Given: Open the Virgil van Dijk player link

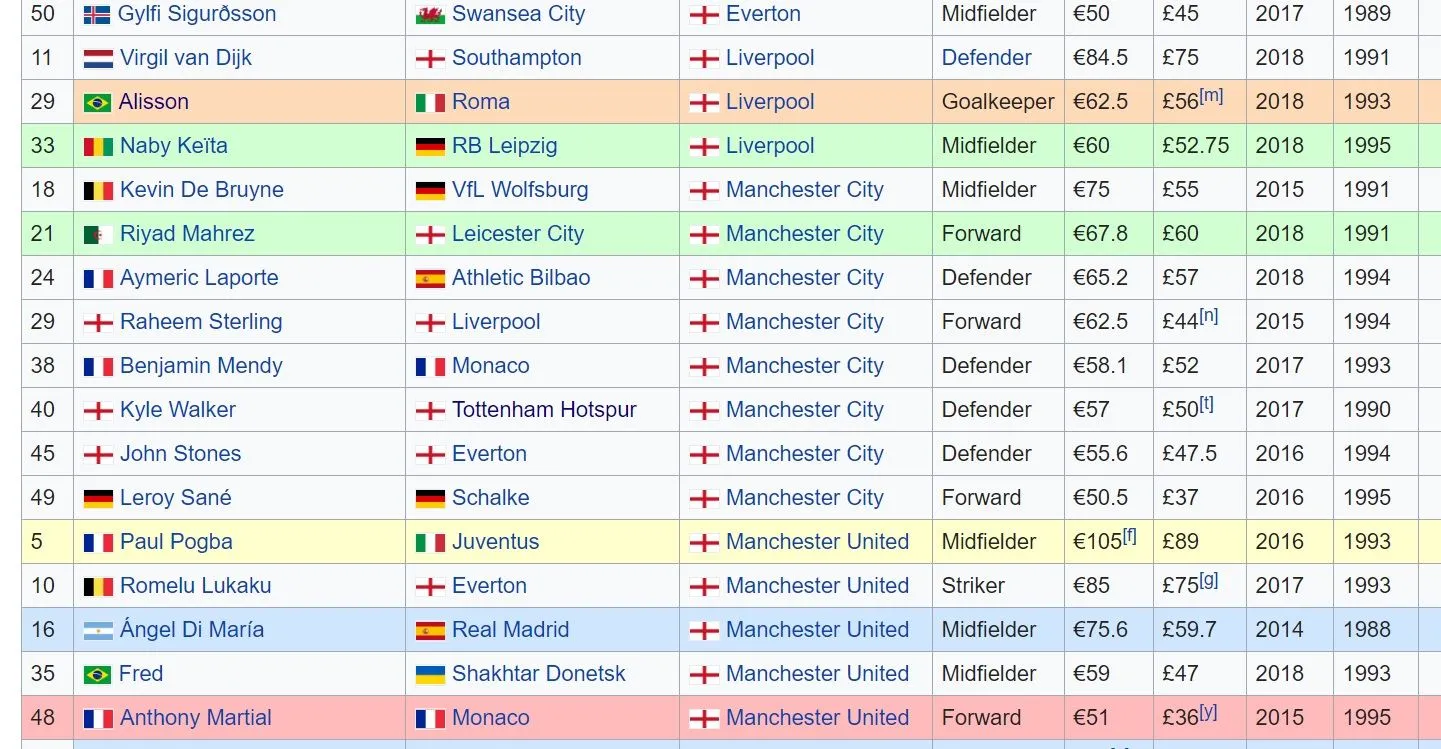Looking at the screenshot, I should tap(185, 58).
